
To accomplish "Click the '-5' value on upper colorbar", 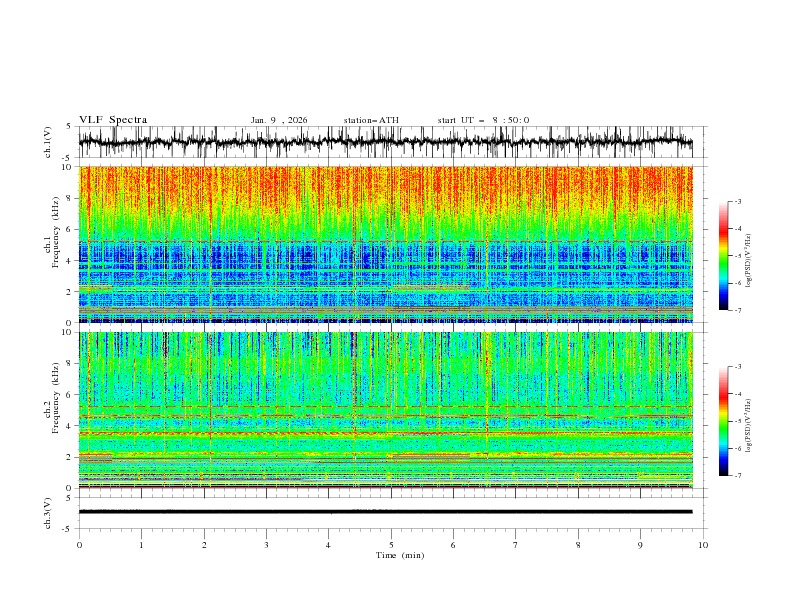I will (737, 256).
